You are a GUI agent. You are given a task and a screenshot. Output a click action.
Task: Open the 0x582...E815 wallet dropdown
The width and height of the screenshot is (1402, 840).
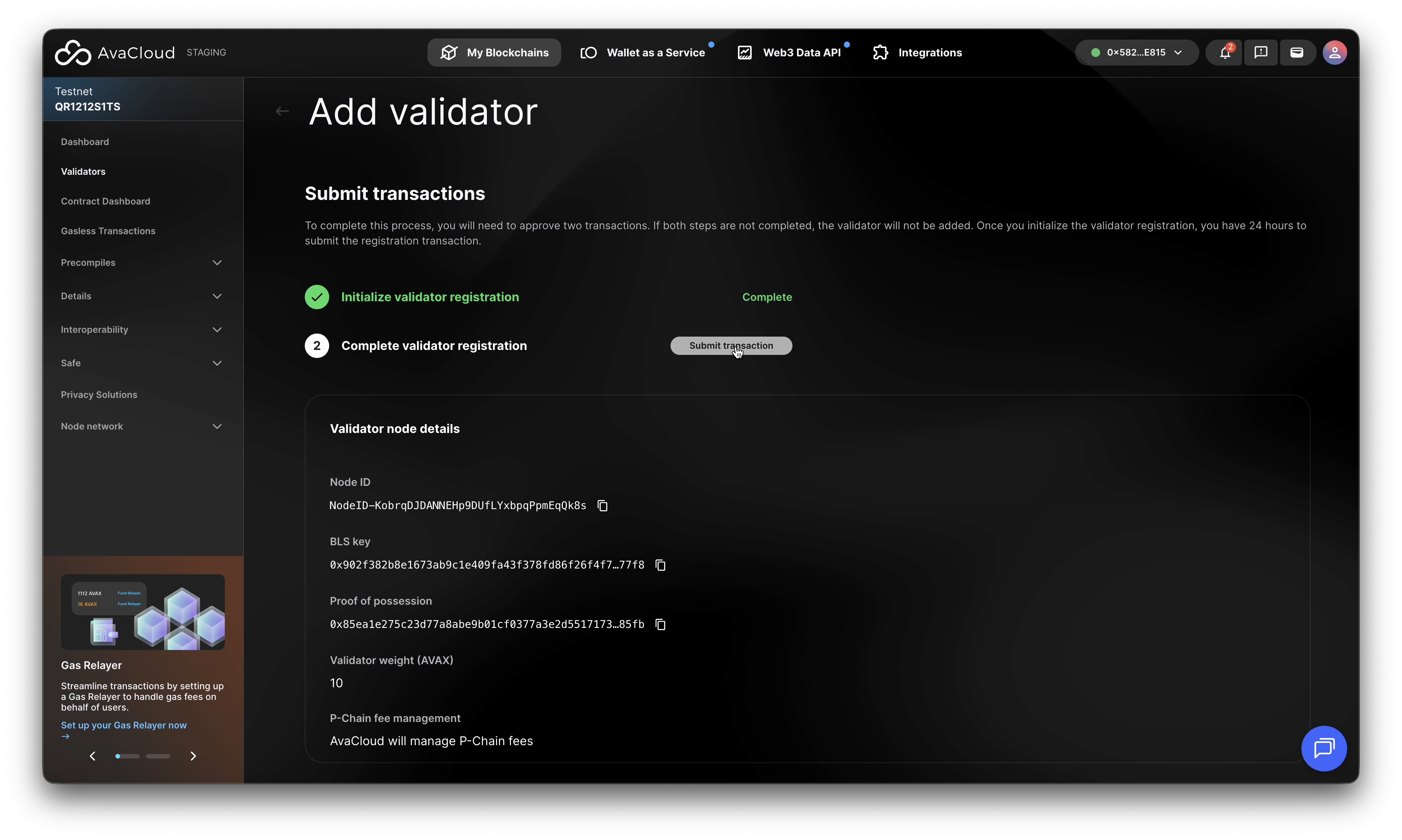click(x=1136, y=53)
